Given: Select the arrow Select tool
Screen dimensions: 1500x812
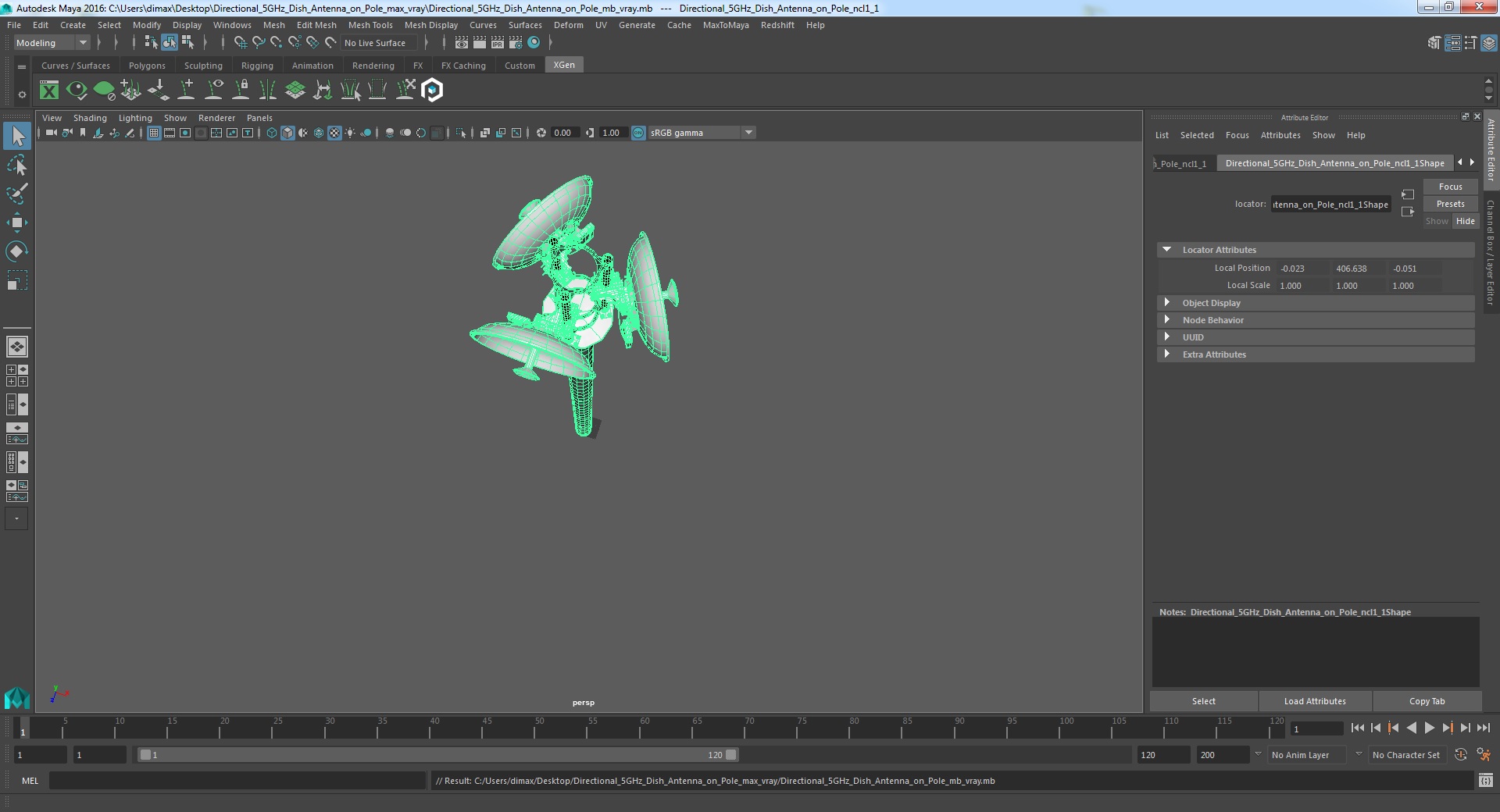Looking at the screenshot, I should coord(17,136).
